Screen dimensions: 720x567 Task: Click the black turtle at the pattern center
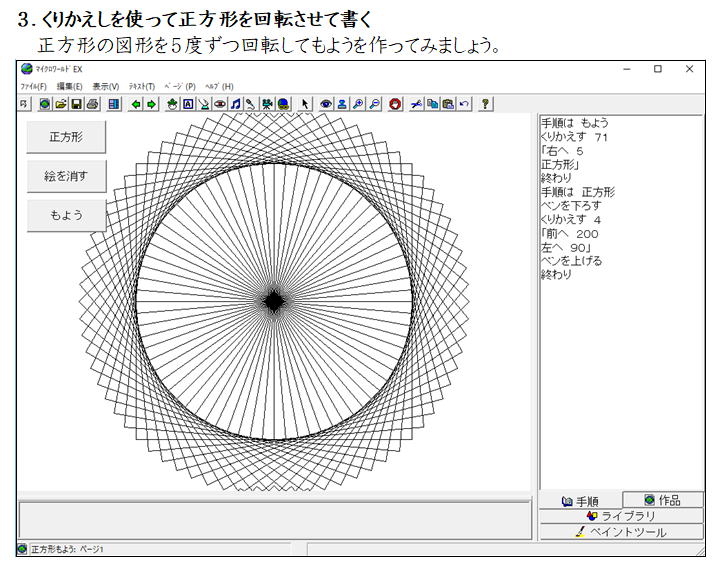coord(275,302)
